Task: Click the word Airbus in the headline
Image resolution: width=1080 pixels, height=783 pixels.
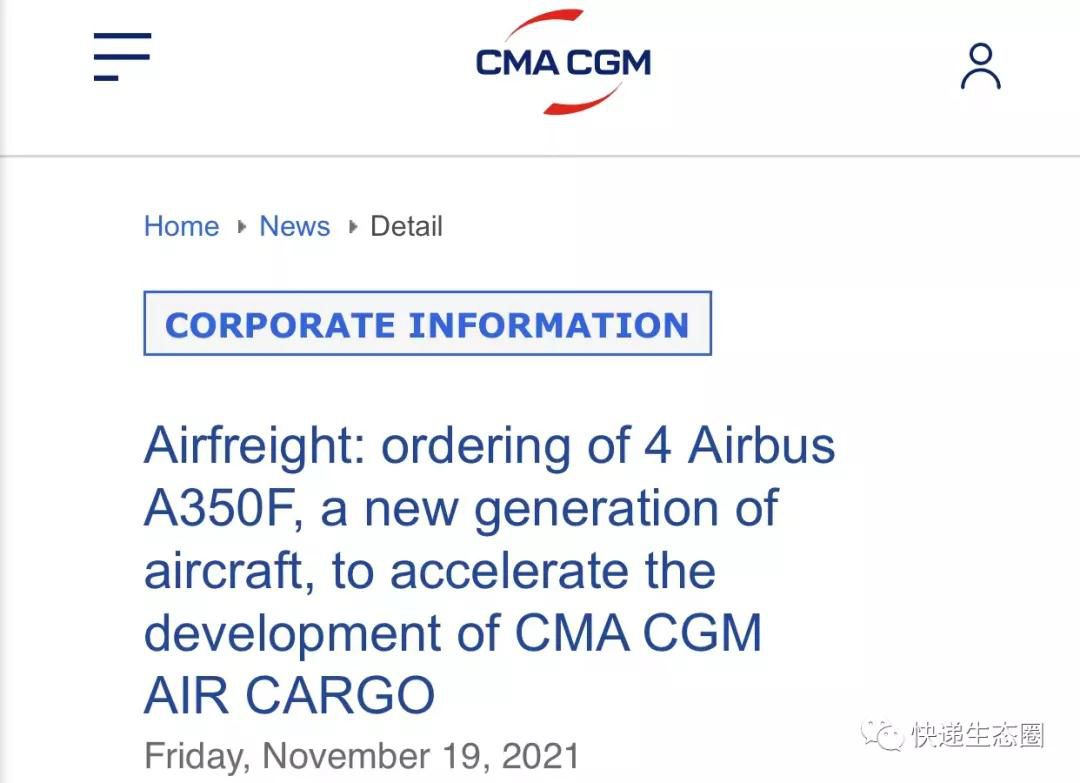Action: (x=762, y=446)
